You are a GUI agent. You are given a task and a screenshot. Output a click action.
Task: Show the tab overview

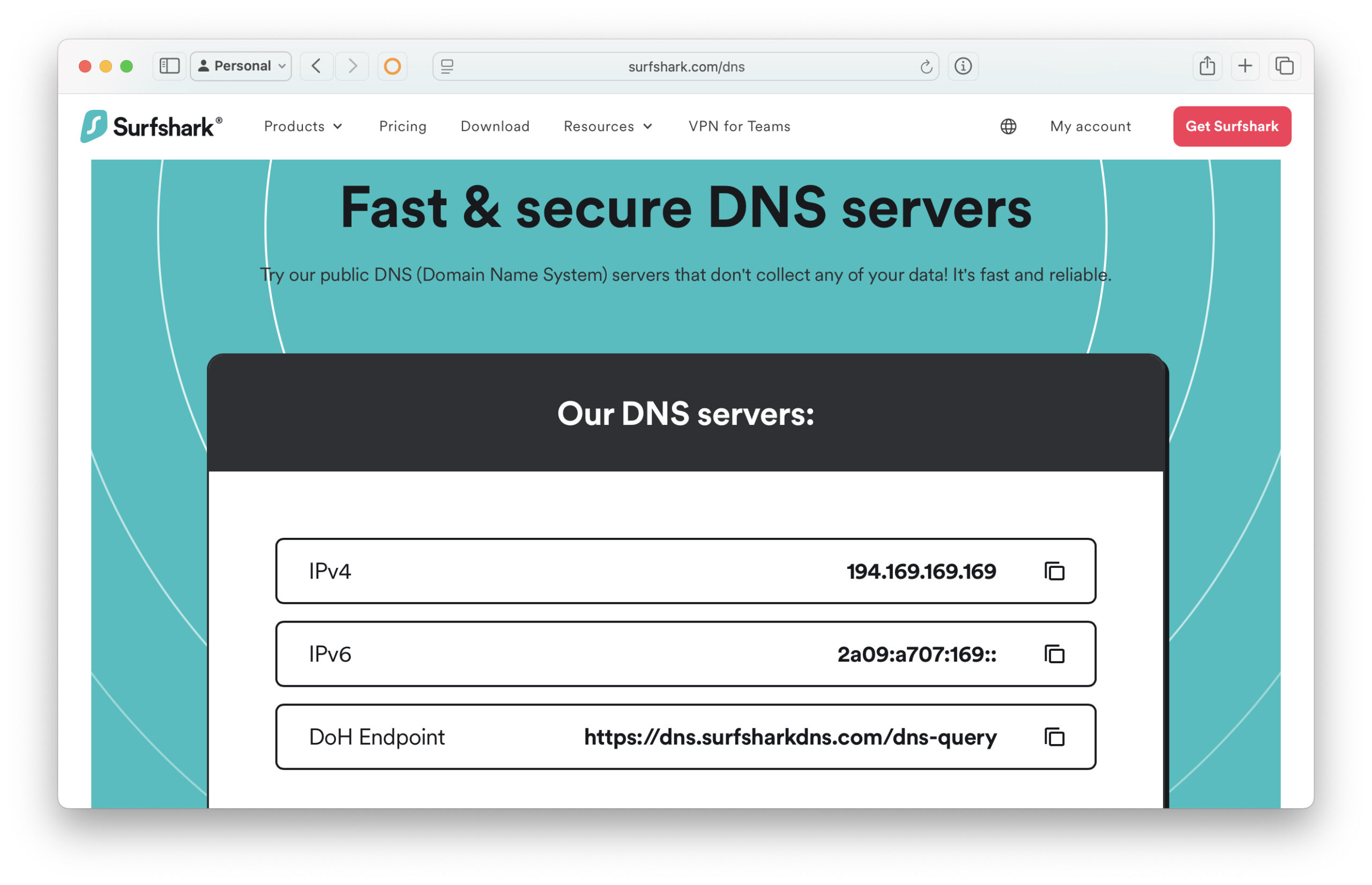tap(1284, 65)
